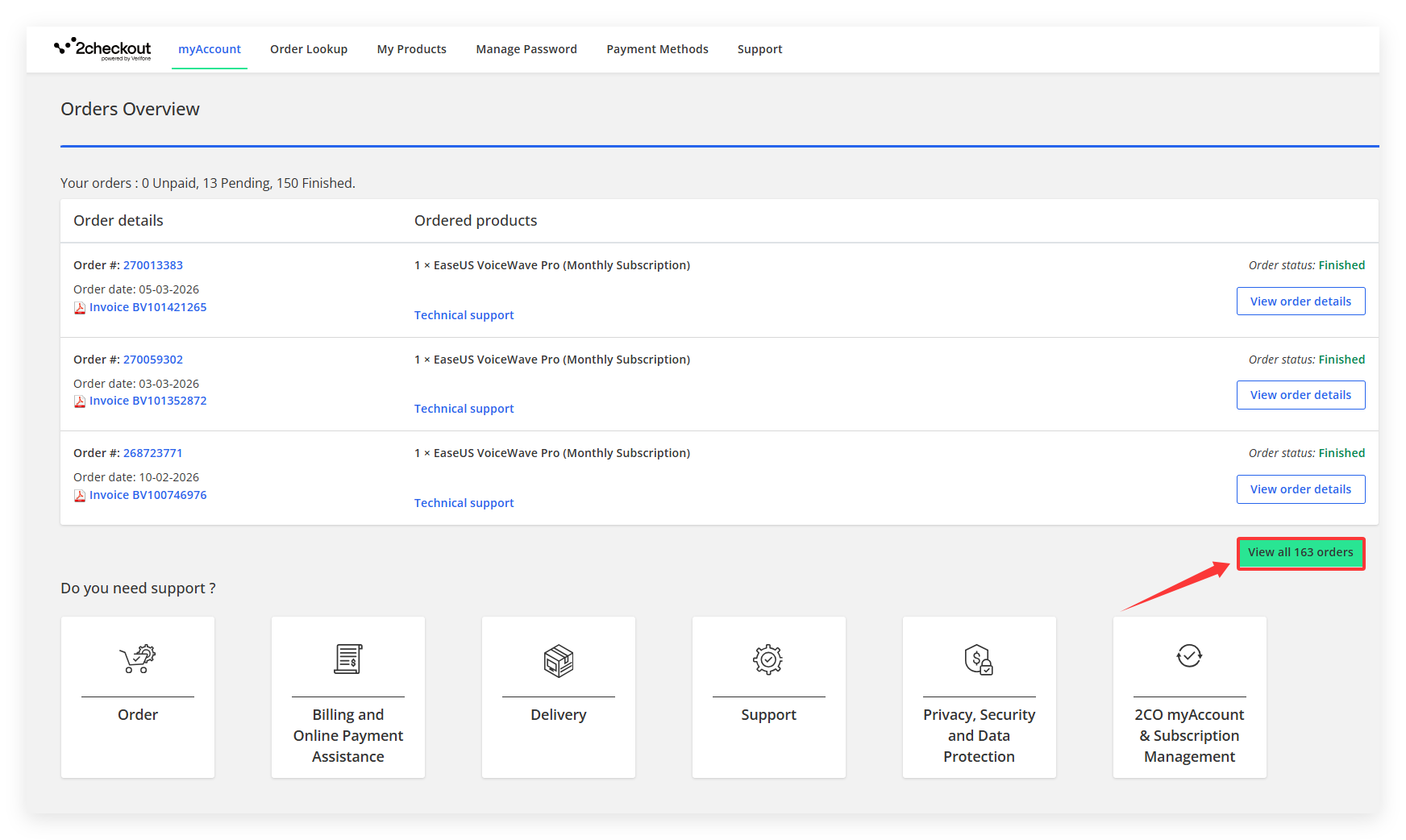Open the Order Lookup tab
This screenshot has height=840, width=1406.
pyautogui.click(x=309, y=49)
